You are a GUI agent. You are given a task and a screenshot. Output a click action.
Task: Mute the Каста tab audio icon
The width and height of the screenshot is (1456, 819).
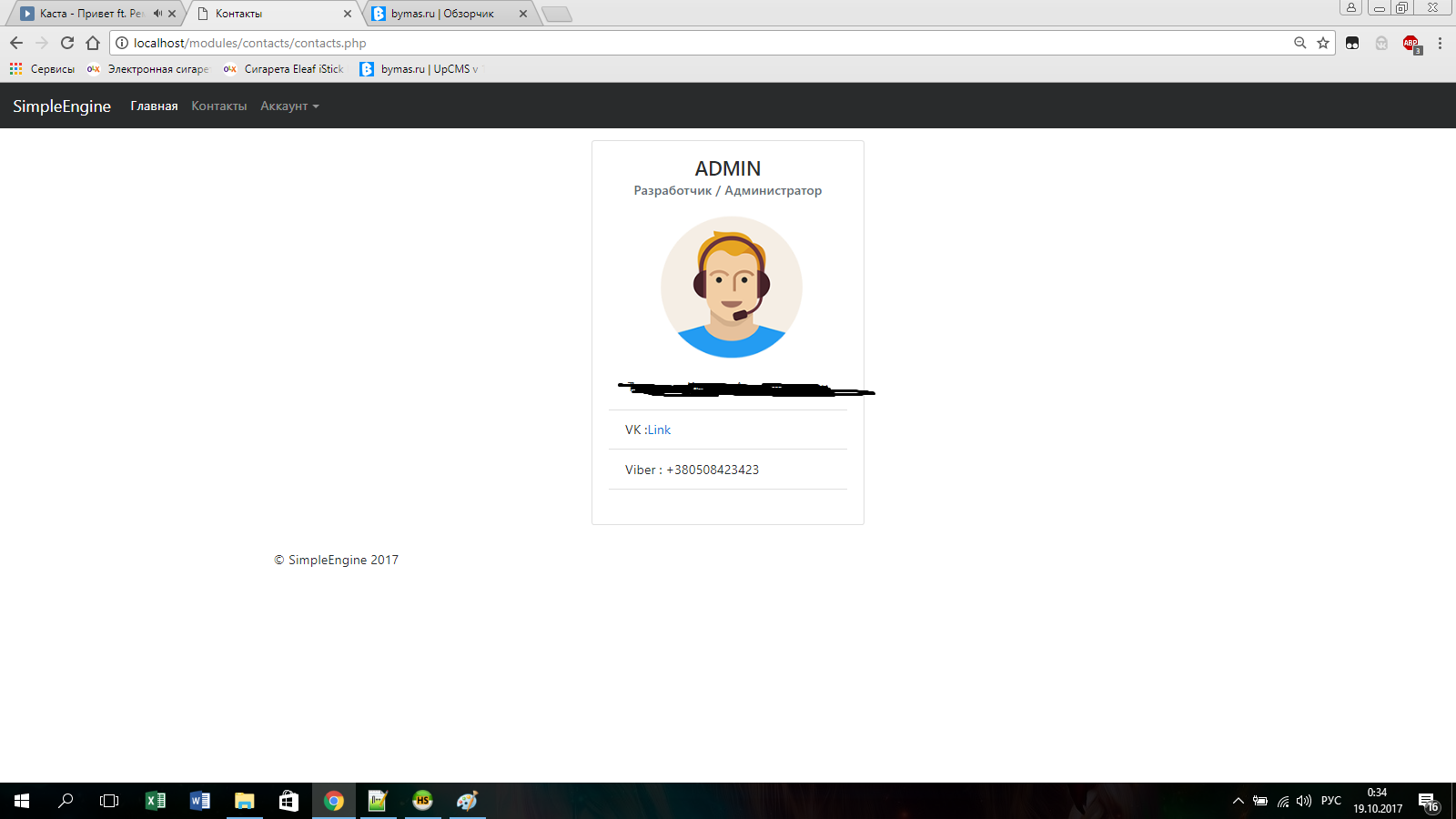click(157, 14)
